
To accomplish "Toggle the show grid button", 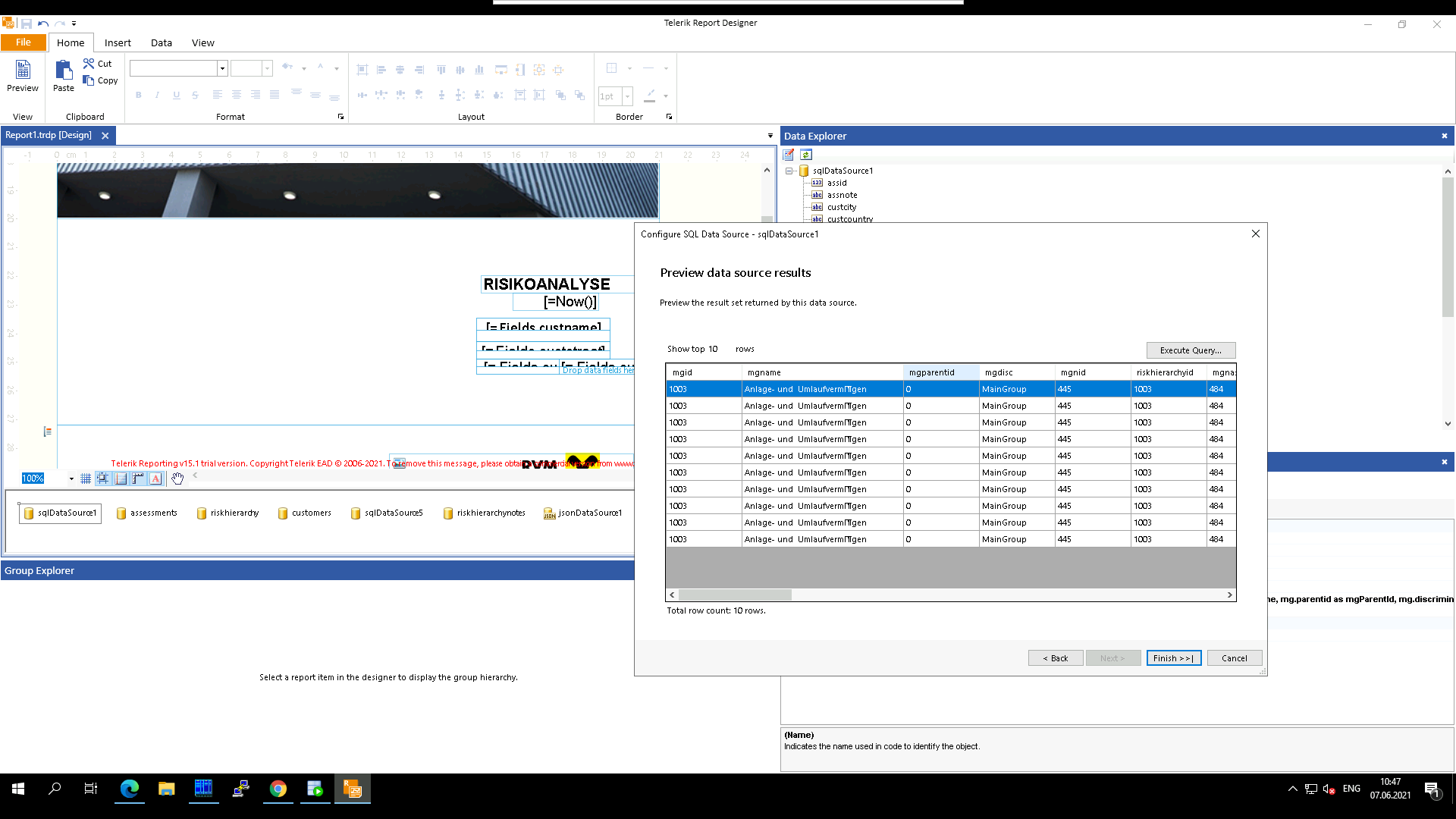I will pyautogui.click(x=86, y=479).
